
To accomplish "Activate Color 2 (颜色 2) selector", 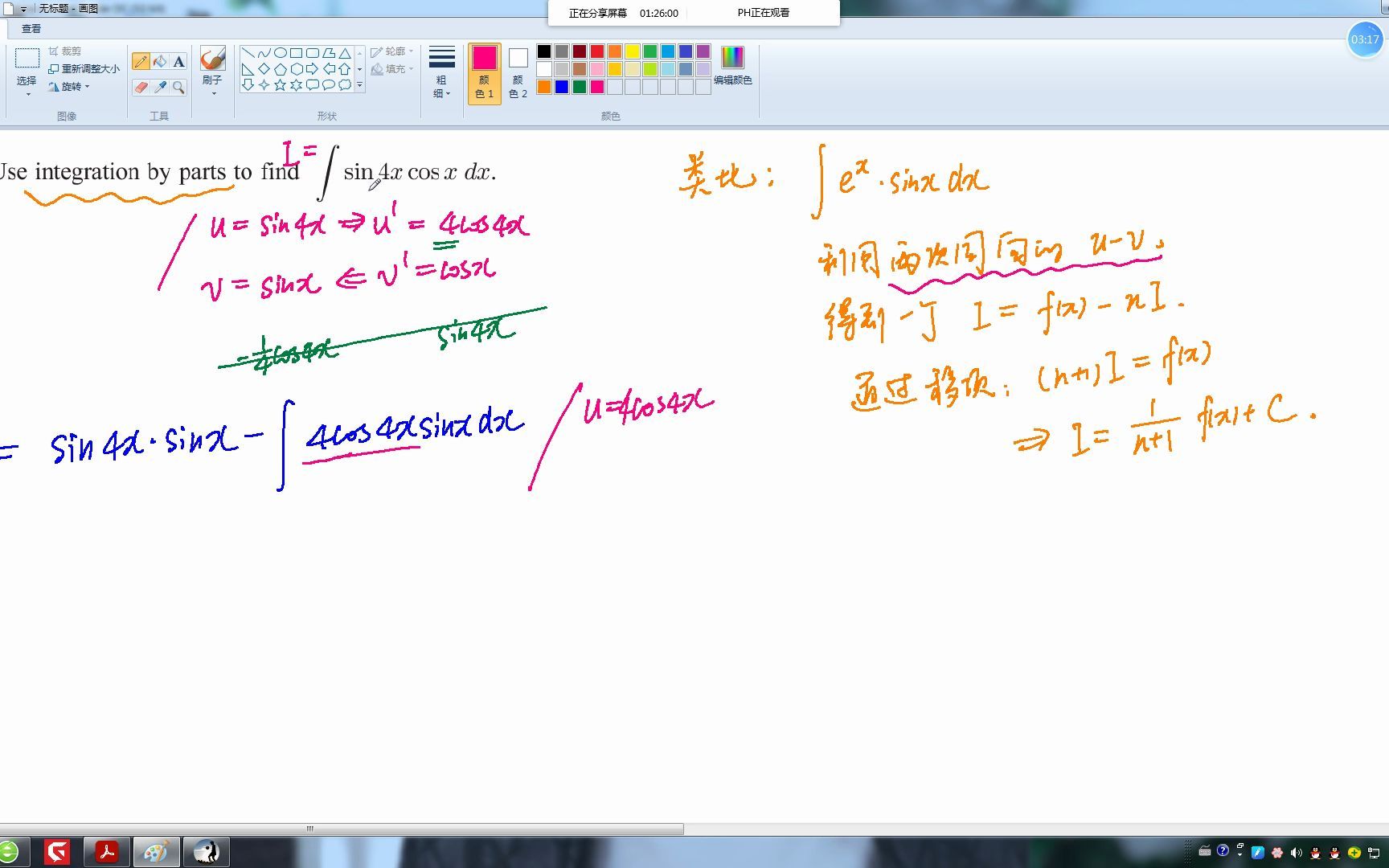I will point(518,73).
